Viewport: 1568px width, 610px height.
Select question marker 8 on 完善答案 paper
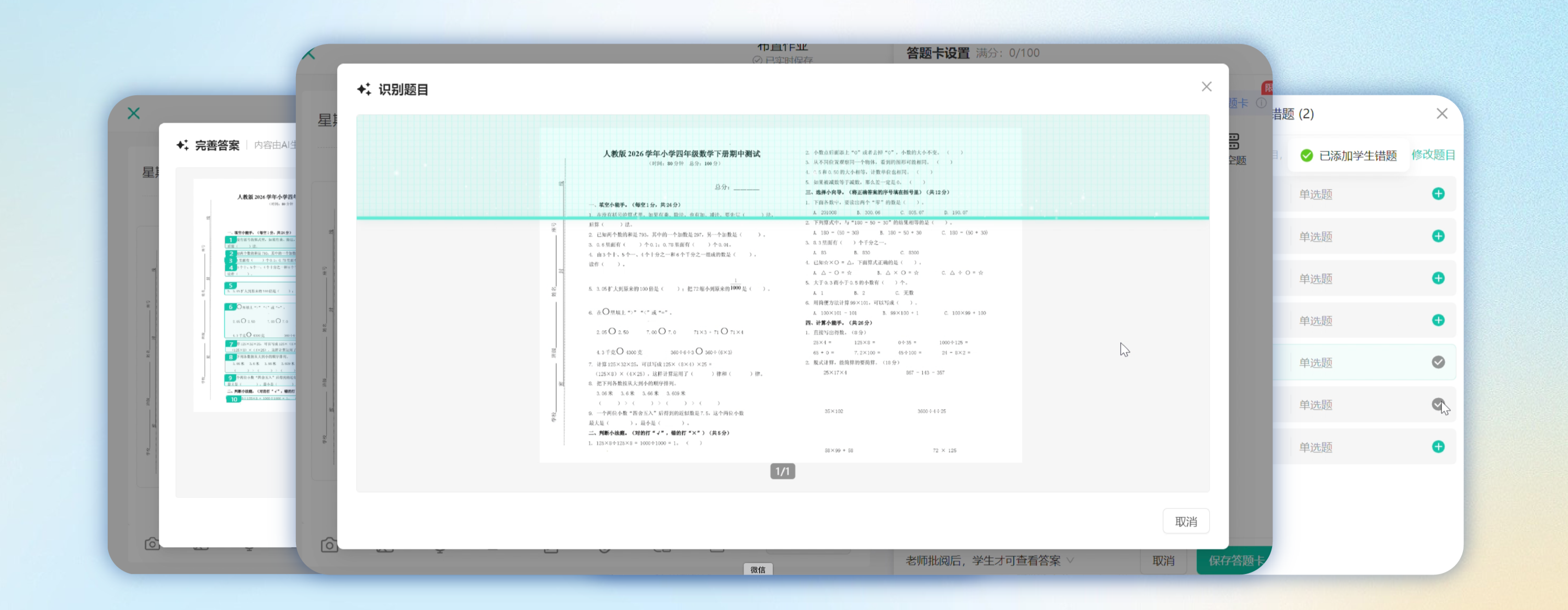click(x=231, y=358)
